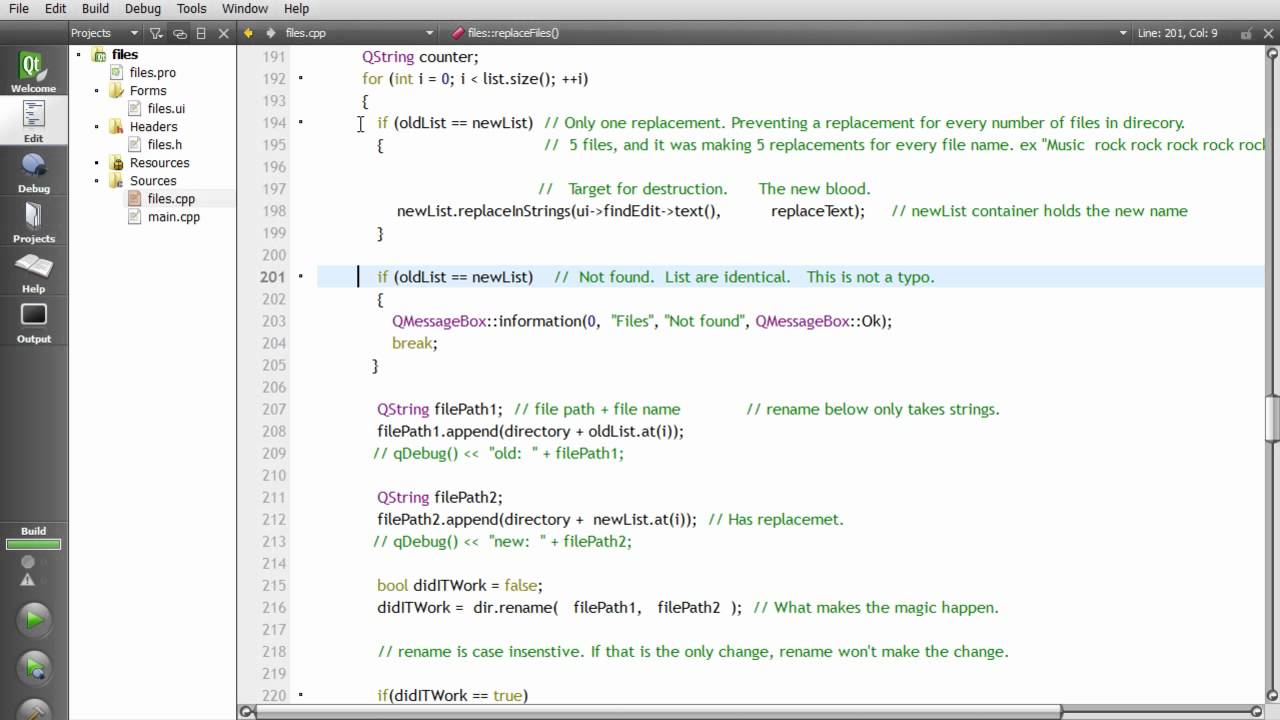Click line number 207 in gutter
This screenshot has width=1280, height=720.
click(273, 409)
